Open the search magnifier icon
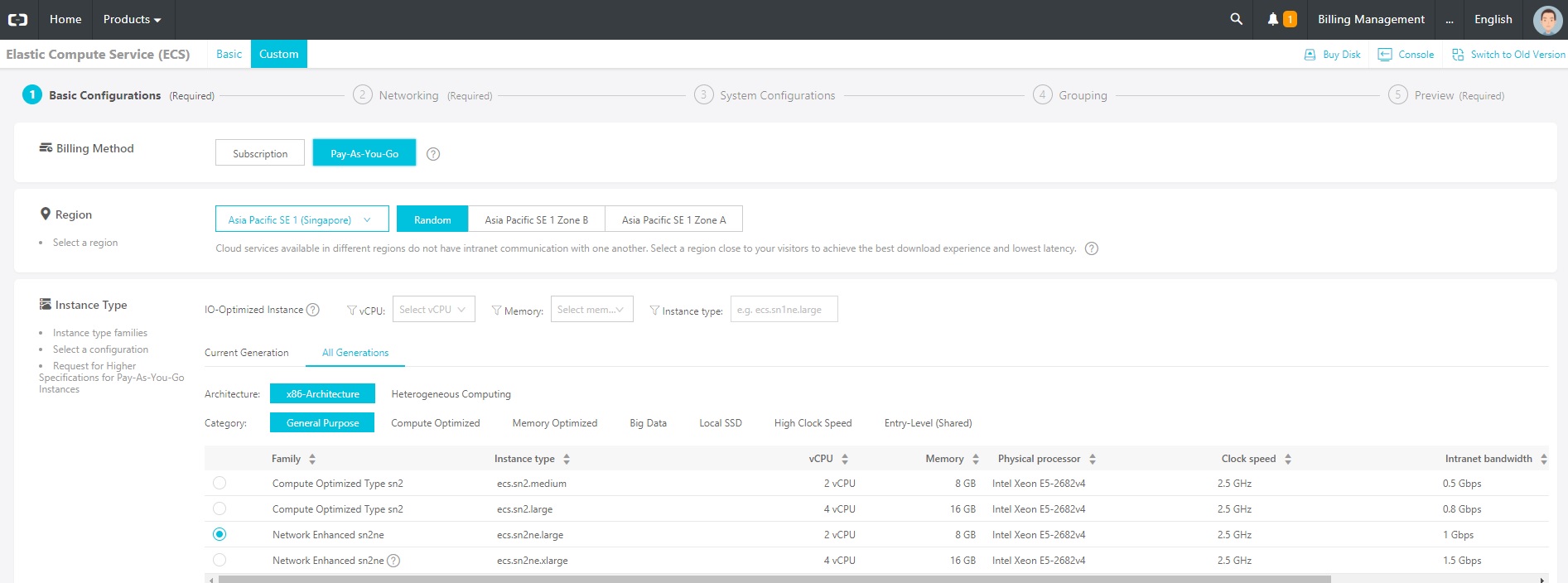Viewport: 1568px width, 583px height. [1236, 19]
